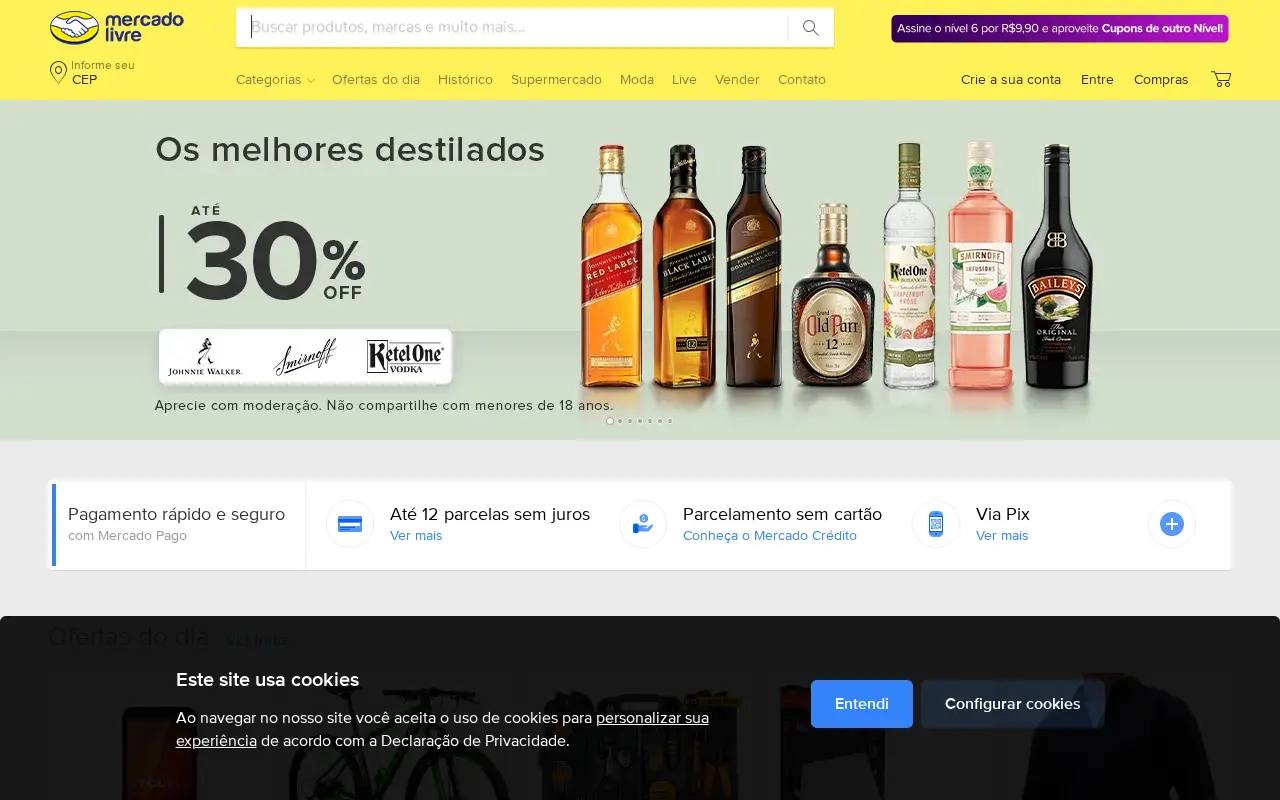Image resolution: width=1280 pixels, height=800 pixels.
Task: Click the nível 6 subscription promo banner
Action: pyautogui.click(x=1060, y=29)
